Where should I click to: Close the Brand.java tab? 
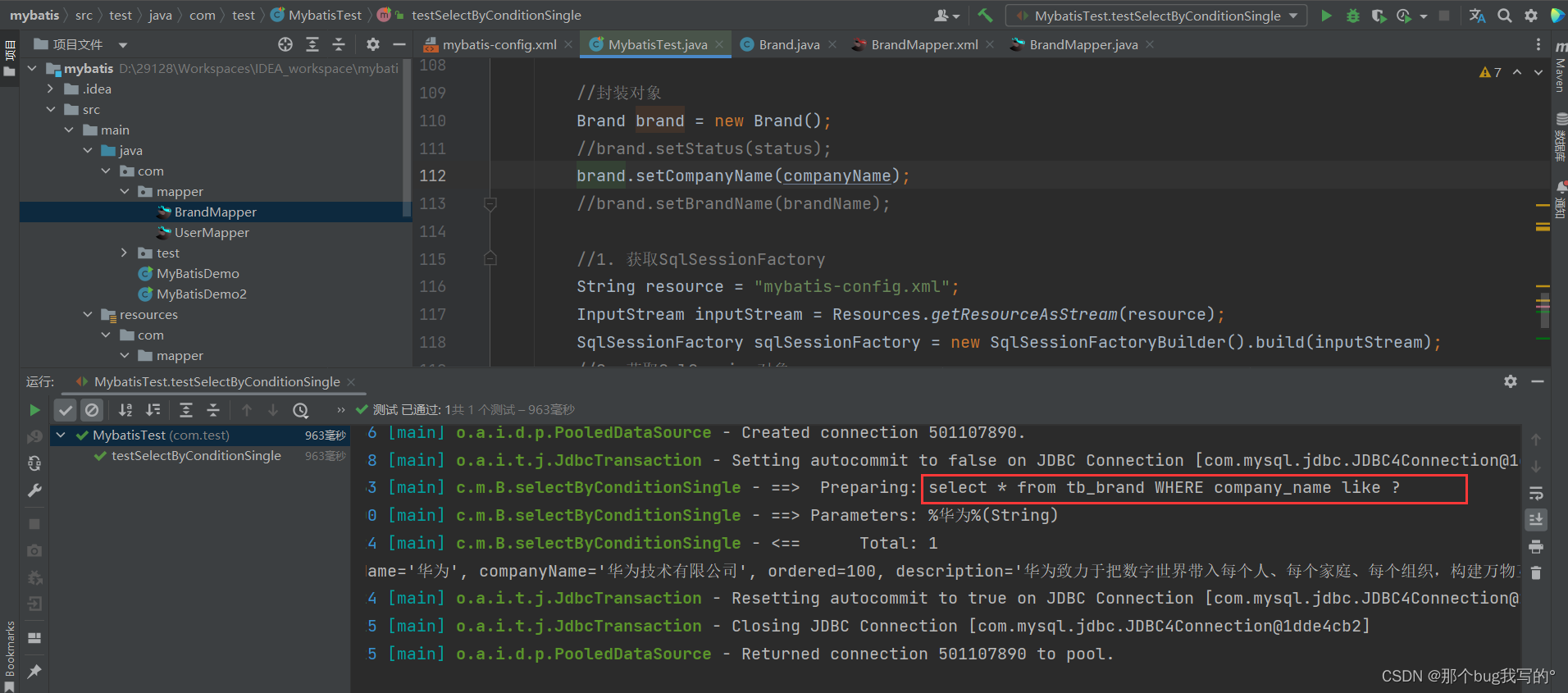(832, 44)
